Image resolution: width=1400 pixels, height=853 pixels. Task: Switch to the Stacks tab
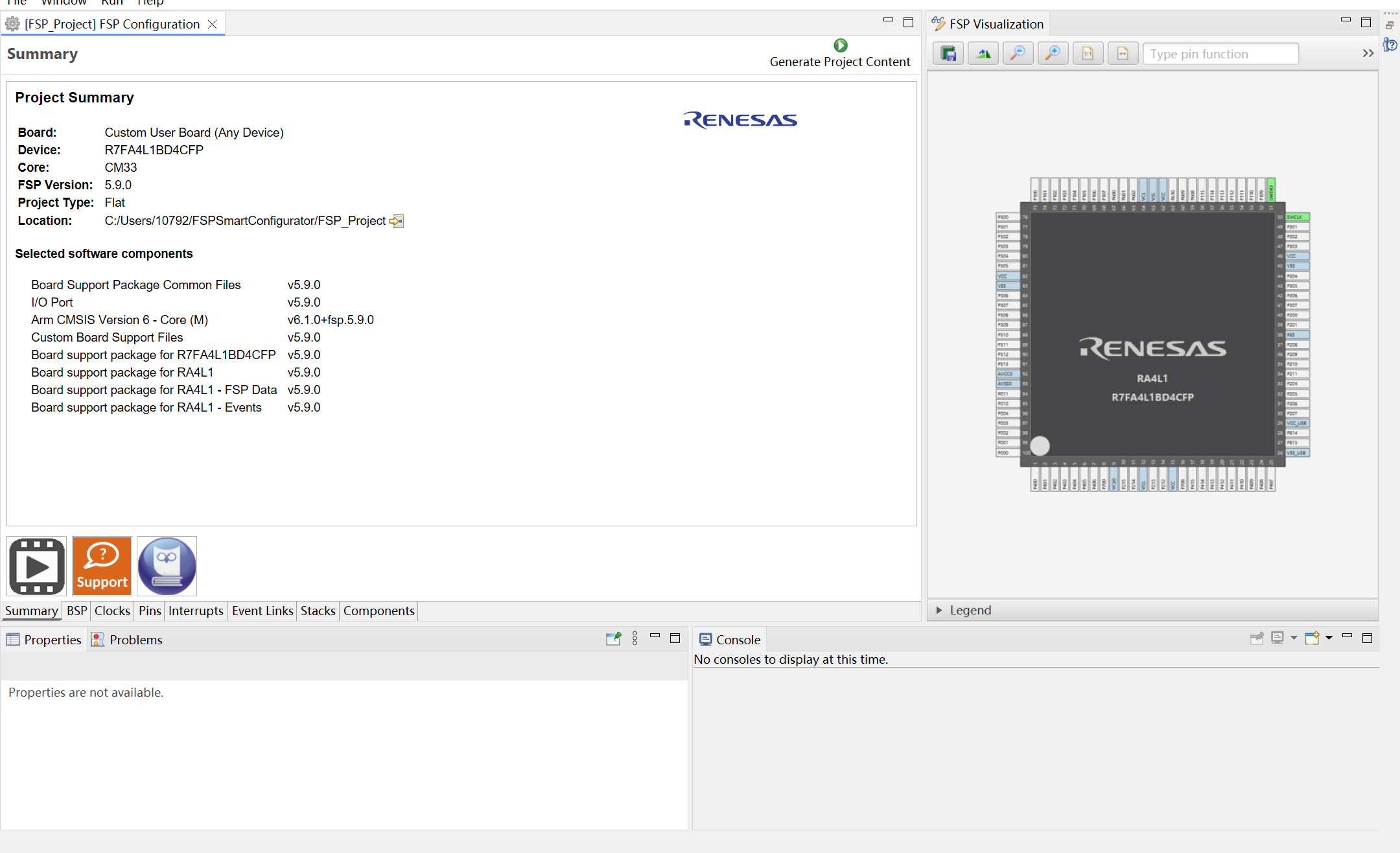(x=318, y=611)
